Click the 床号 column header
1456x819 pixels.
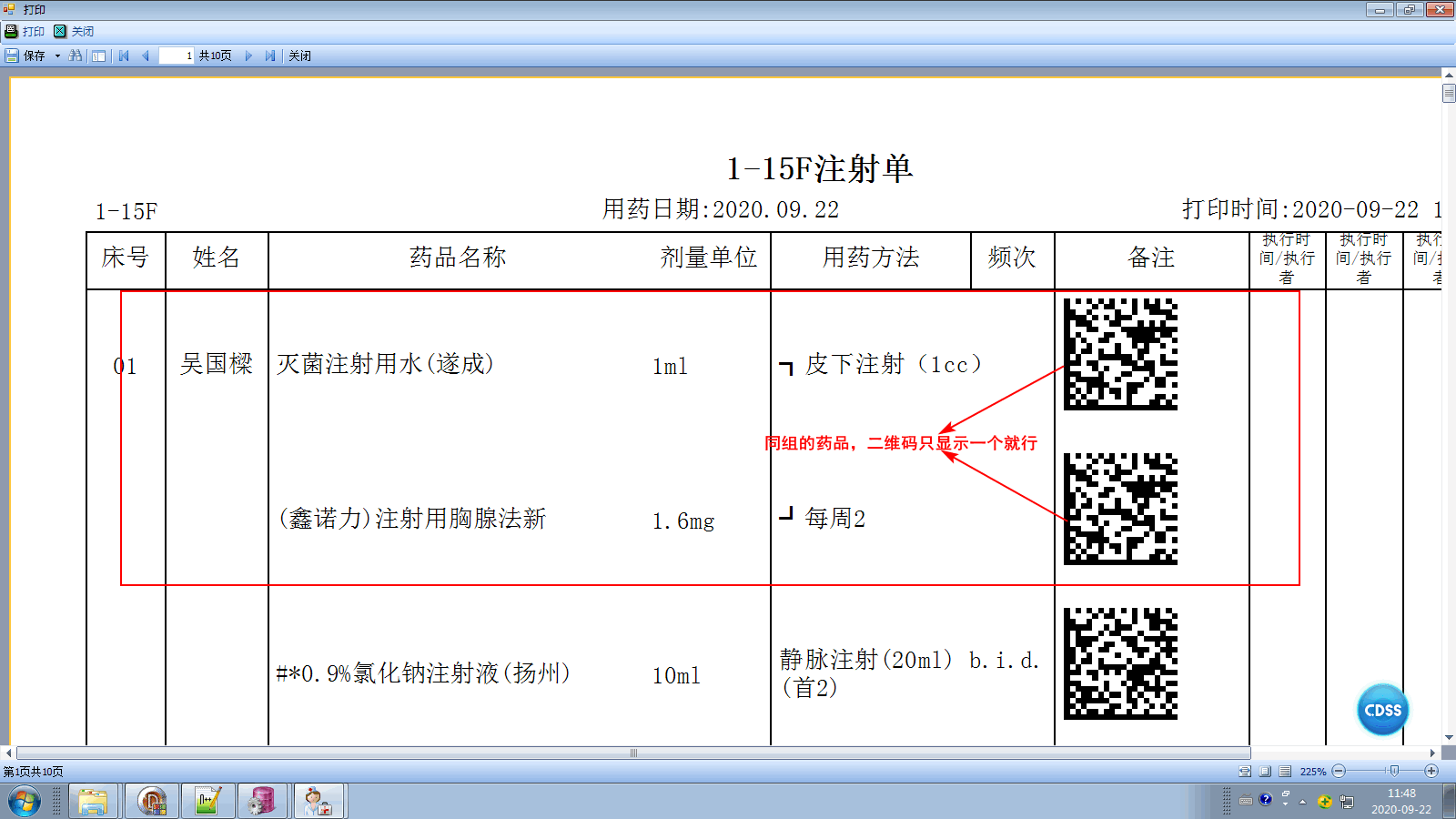[x=126, y=258]
